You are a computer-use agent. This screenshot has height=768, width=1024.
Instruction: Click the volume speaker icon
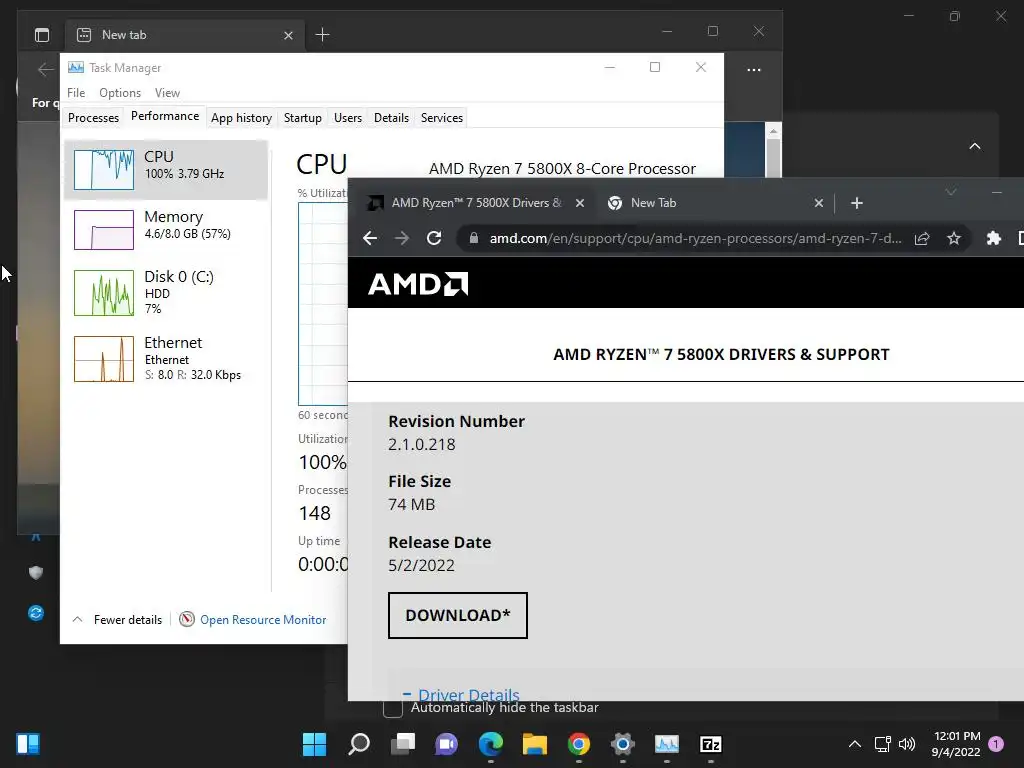(x=906, y=744)
